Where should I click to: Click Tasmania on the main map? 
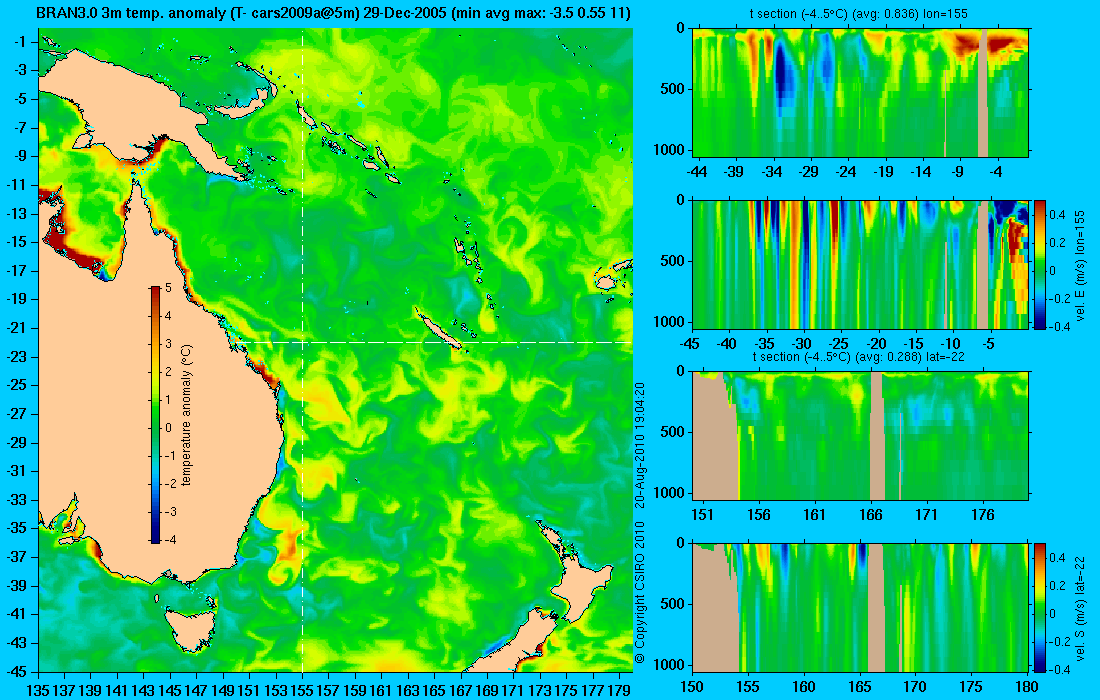pyautogui.click(x=192, y=629)
